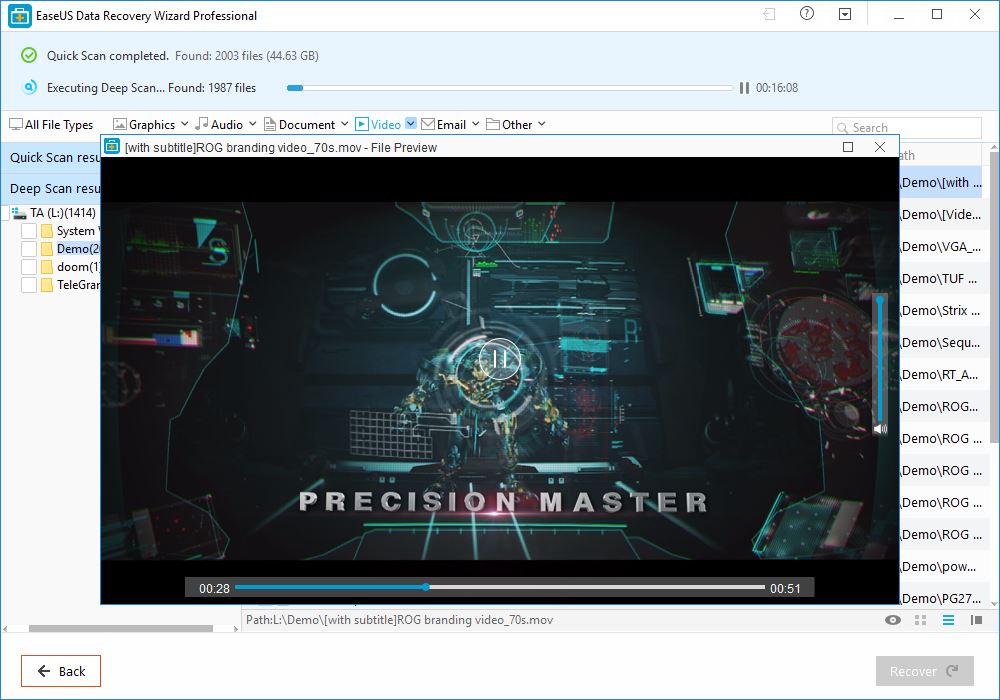Viewport: 1000px width, 700px height.
Task: Expand the Graphics filter dropdown arrow
Action: [184, 124]
